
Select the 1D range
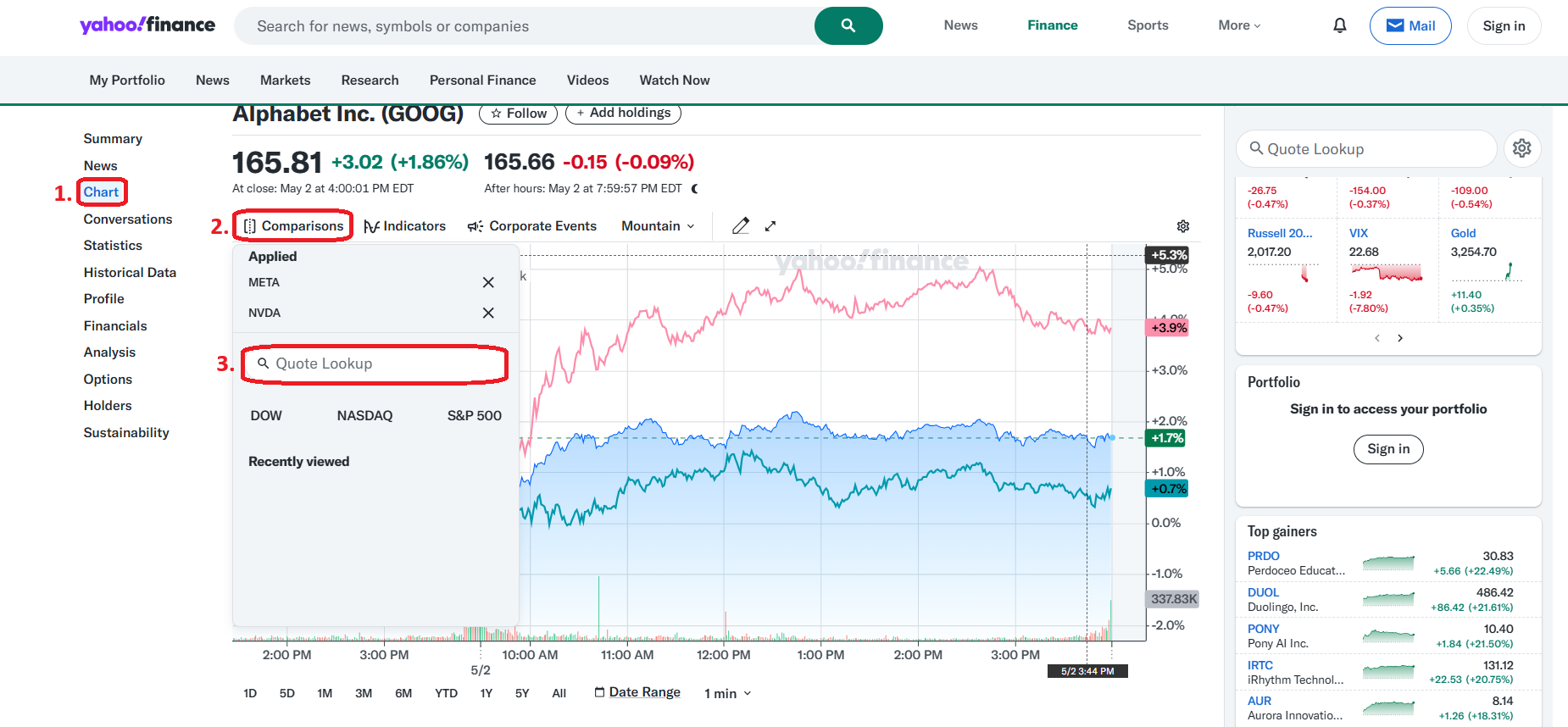(x=250, y=693)
